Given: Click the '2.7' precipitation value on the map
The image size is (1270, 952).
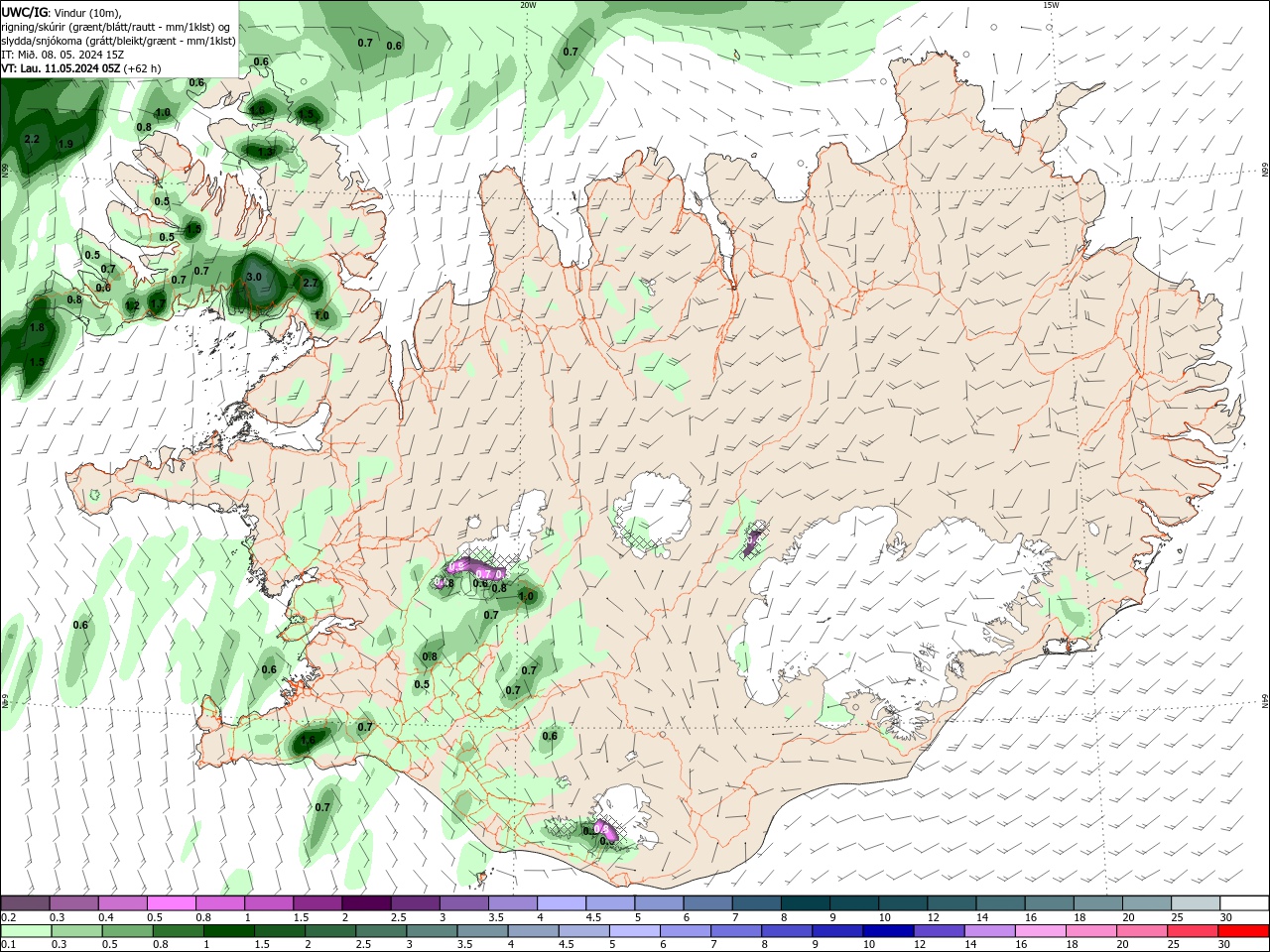Looking at the screenshot, I should (x=310, y=284).
